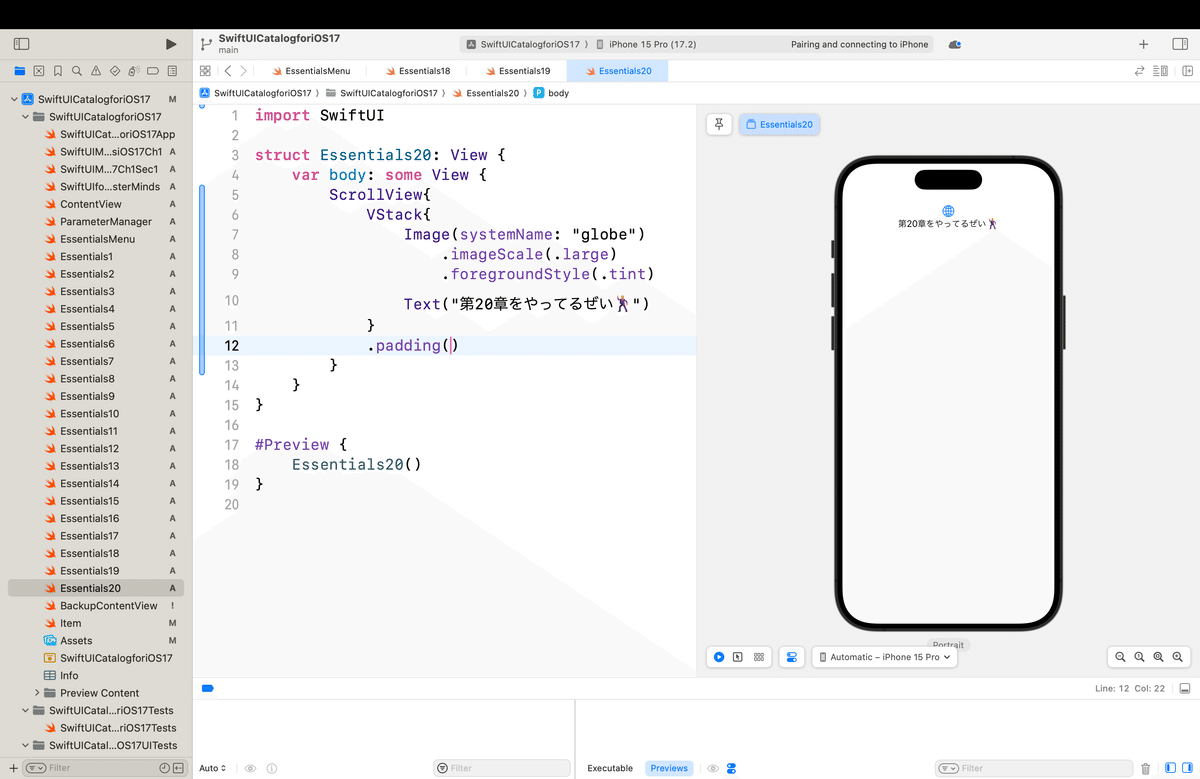Viewport: 1200px width, 779px height.
Task: Switch preview to Selectable mode
Action: [x=738, y=657]
